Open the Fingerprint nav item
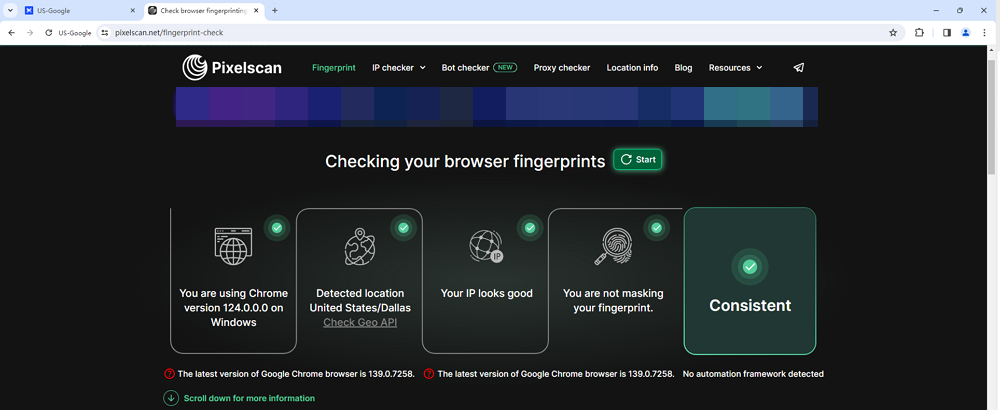This screenshot has width=1000, height=410. (x=334, y=68)
